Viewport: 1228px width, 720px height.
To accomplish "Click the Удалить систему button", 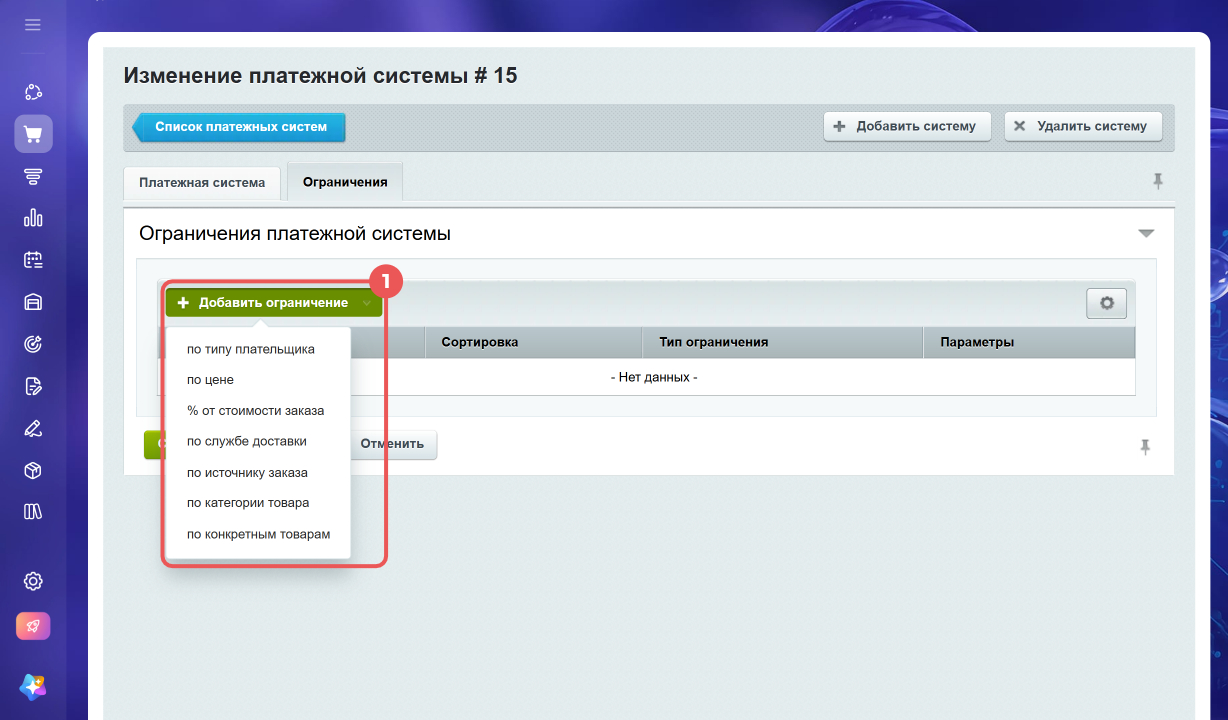I will pyautogui.click(x=1083, y=127).
